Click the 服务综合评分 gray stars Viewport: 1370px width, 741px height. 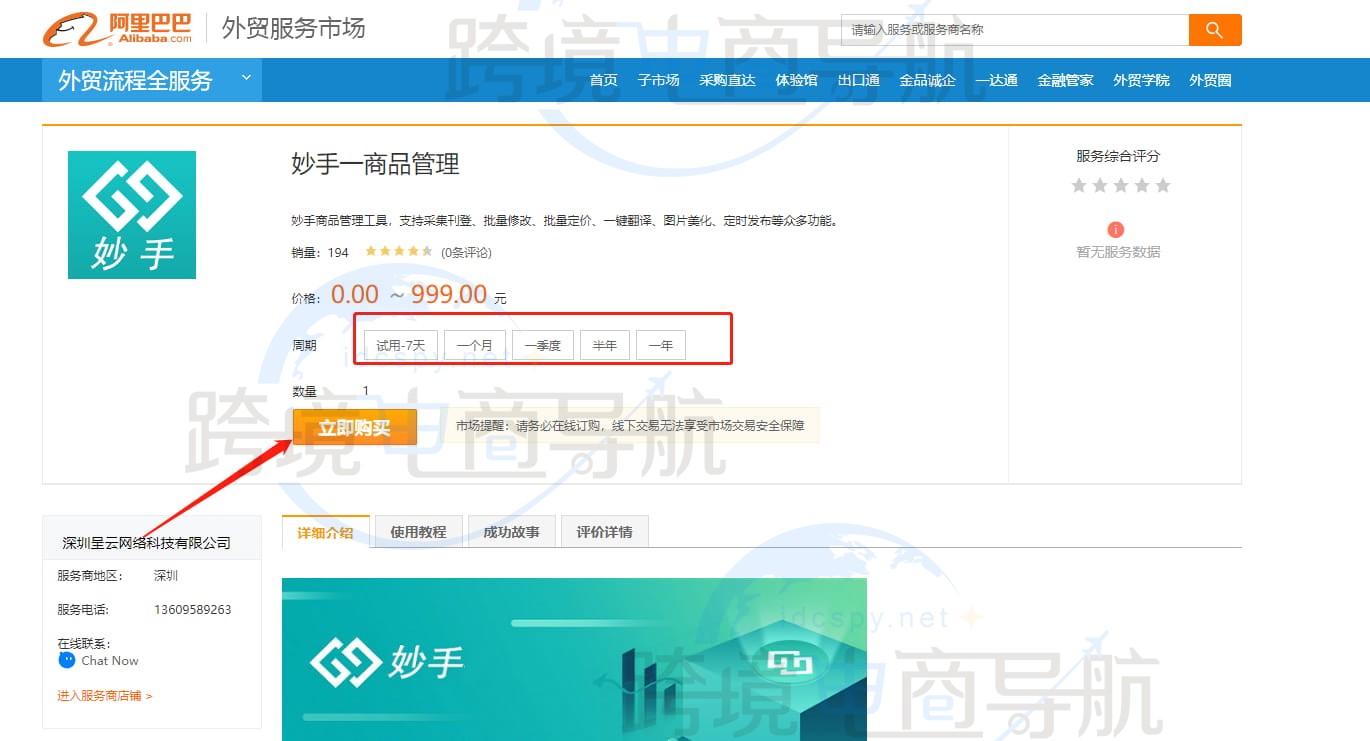[1120, 186]
